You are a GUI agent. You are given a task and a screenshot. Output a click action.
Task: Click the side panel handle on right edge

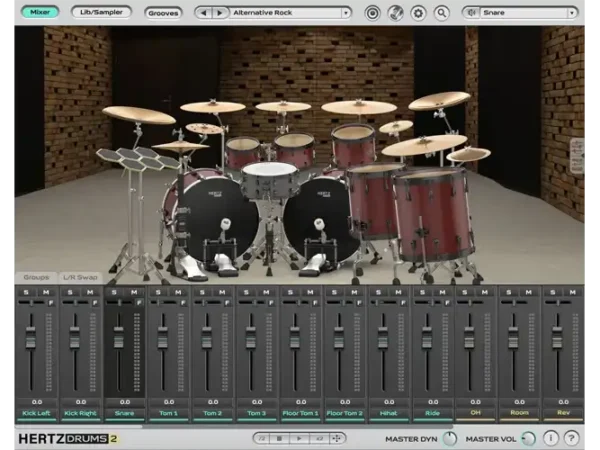(577, 157)
